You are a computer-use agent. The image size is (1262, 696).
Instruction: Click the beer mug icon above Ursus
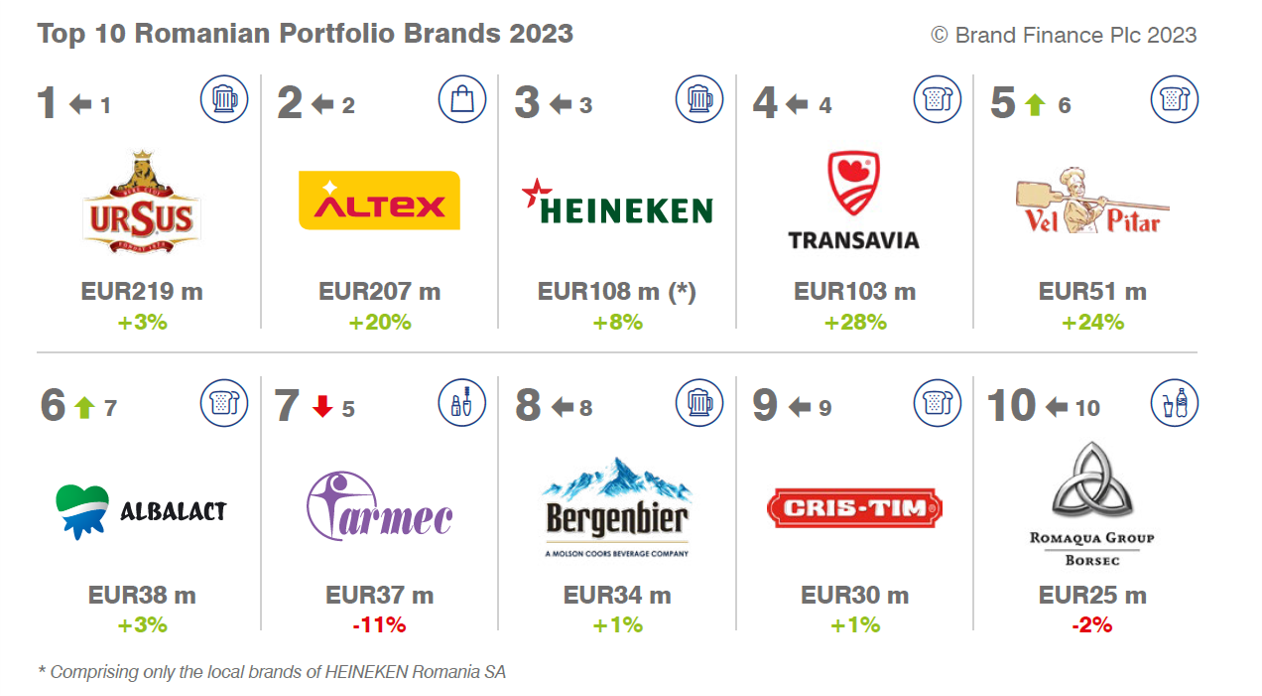pyautogui.click(x=224, y=99)
